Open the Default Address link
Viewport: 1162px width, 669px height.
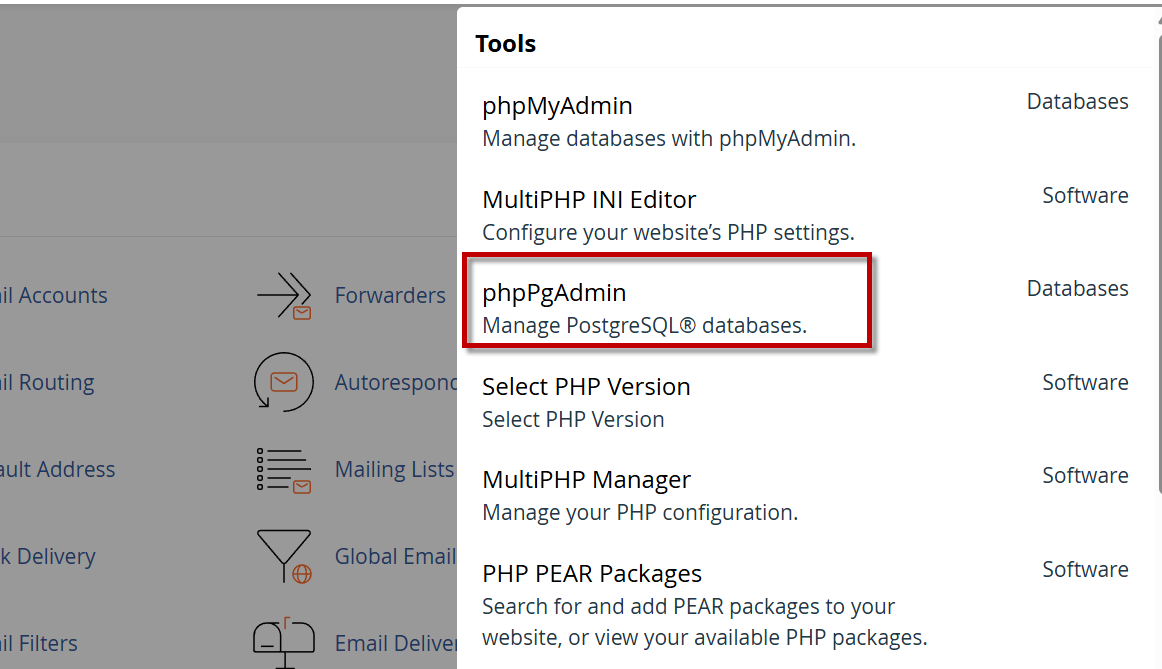tap(58, 470)
